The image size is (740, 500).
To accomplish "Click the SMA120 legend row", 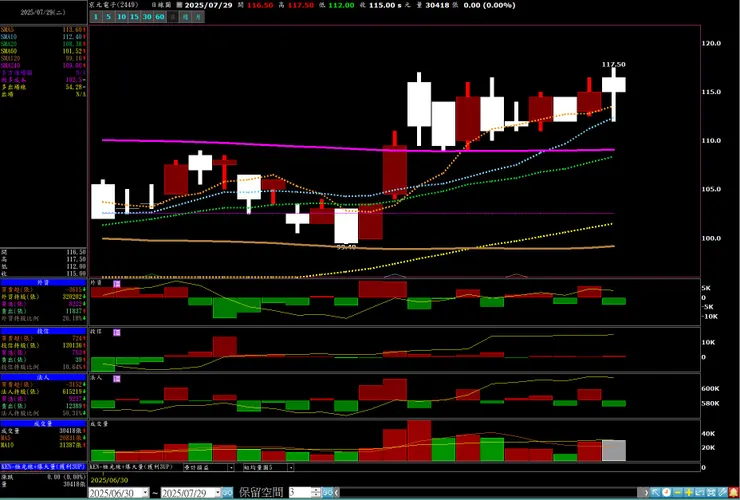I will 43,59.
